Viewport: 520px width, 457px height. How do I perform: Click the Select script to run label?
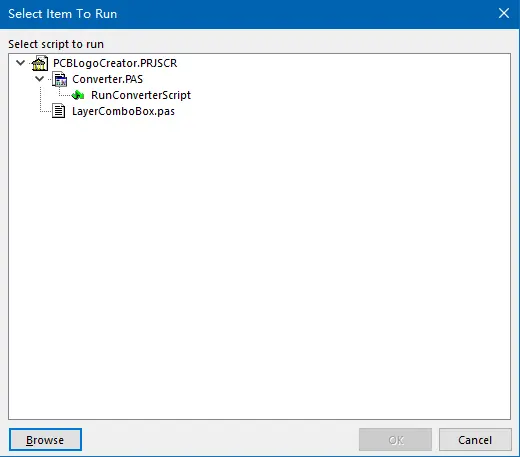pos(56,44)
